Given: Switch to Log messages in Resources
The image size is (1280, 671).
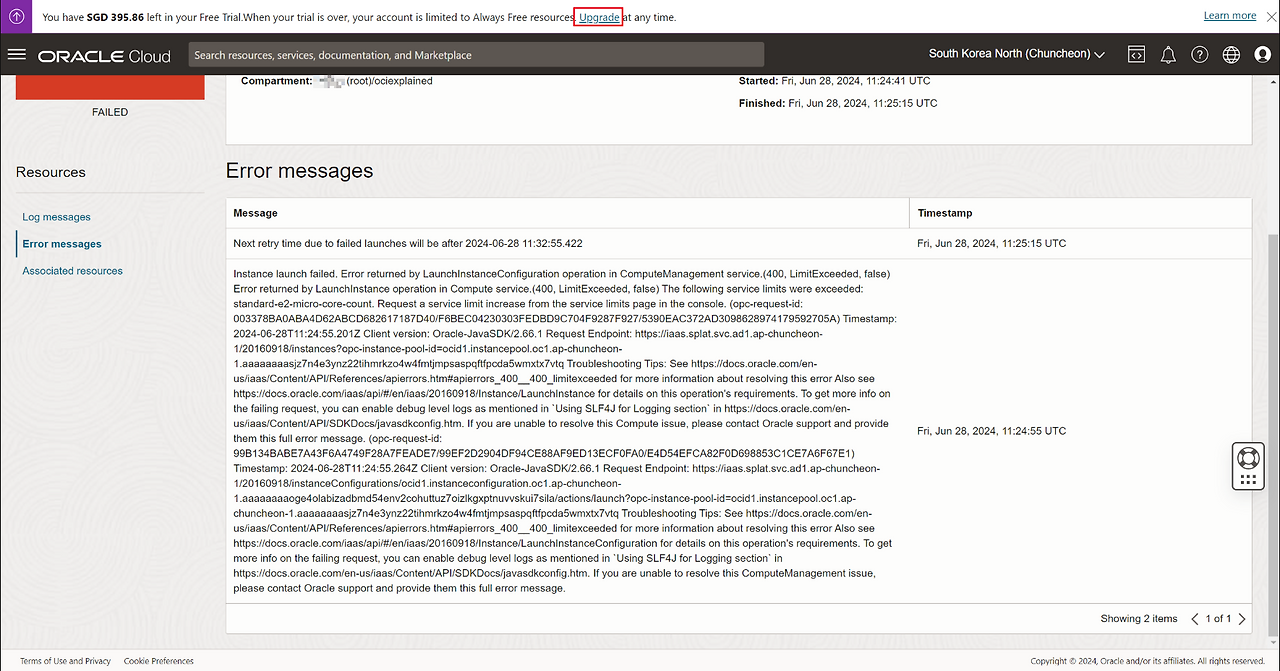Looking at the screenshot, I should click(x=56, y=217).
